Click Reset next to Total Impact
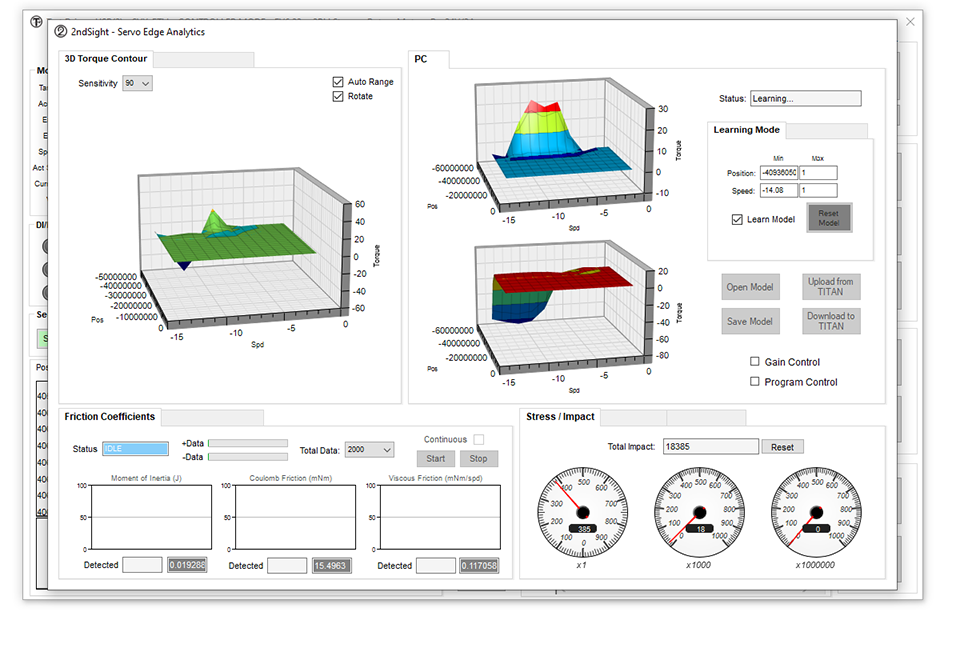This screenshot has height=646, width=968. pyautogui.click(x=782, y=447)
